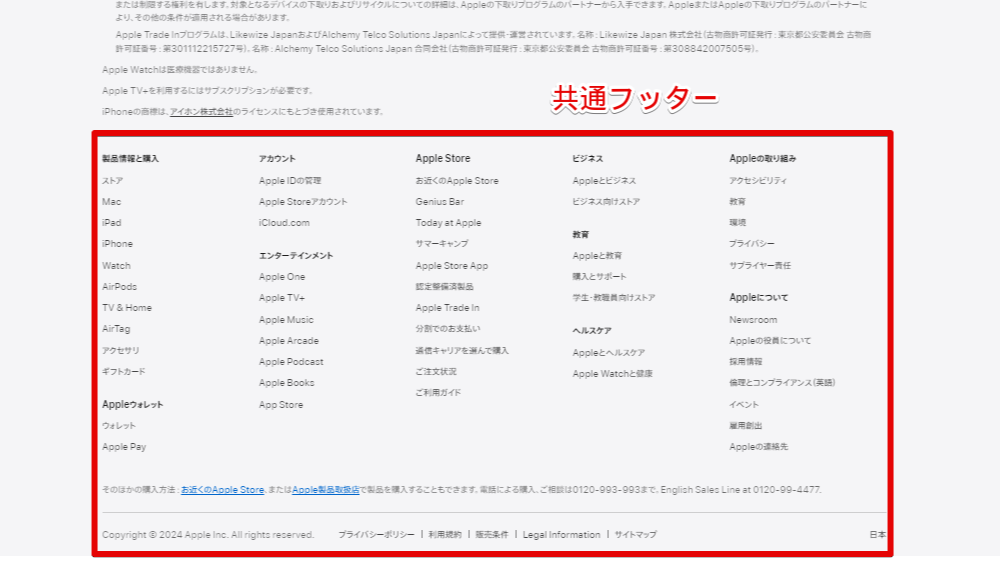The image size is (1000, 562).
Task: Click the Appleの連絡先 link
Action: [759, 447]
